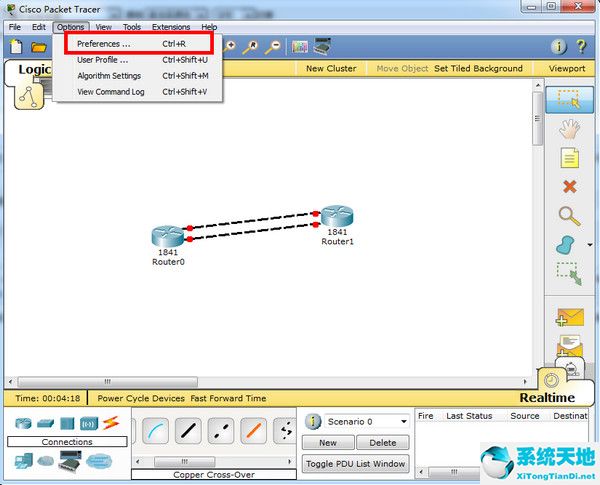Viewport: 600px width, 485px height.
Task: Select the Connections lightning bolt category
Action: [111, 423]
